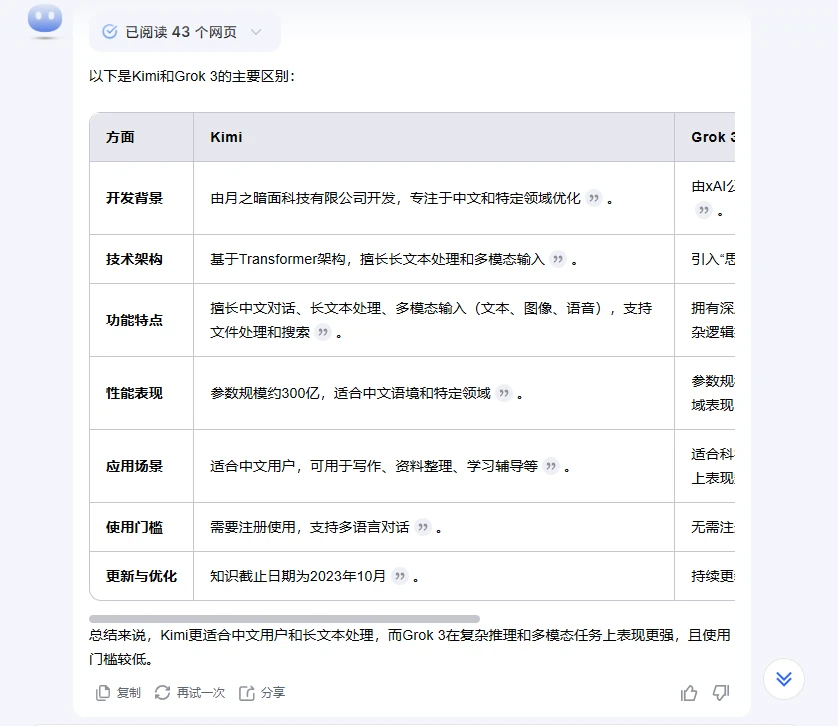Dislike the response with thumbs down
The image size is (838, 726).
[721, 692]
